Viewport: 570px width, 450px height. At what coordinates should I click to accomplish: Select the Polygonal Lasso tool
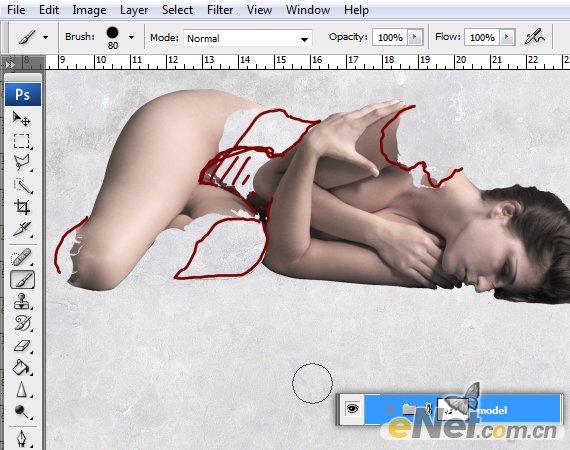click(x=22, y=163)
